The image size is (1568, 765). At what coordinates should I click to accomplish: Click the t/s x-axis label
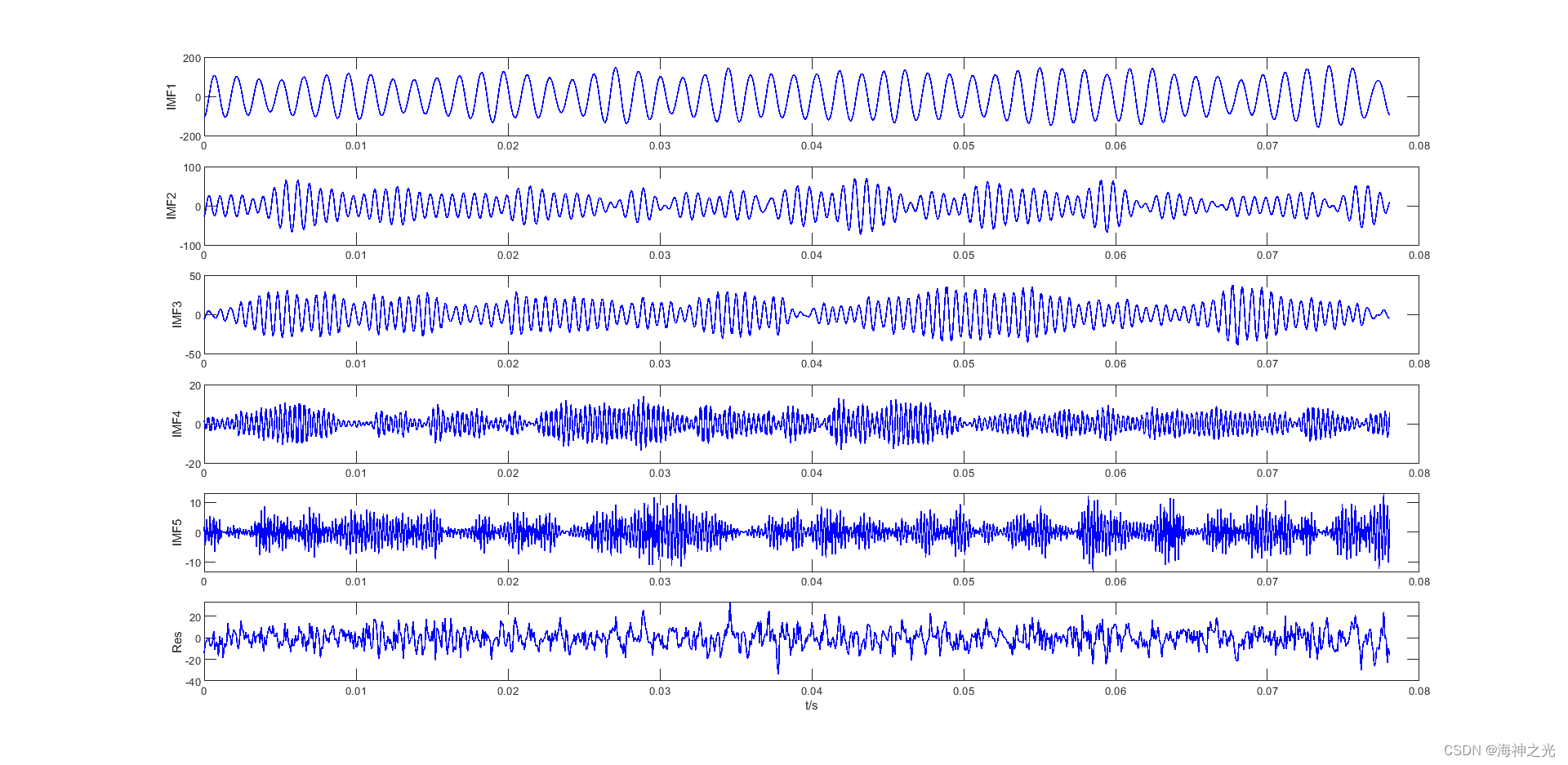pos(811,705)
